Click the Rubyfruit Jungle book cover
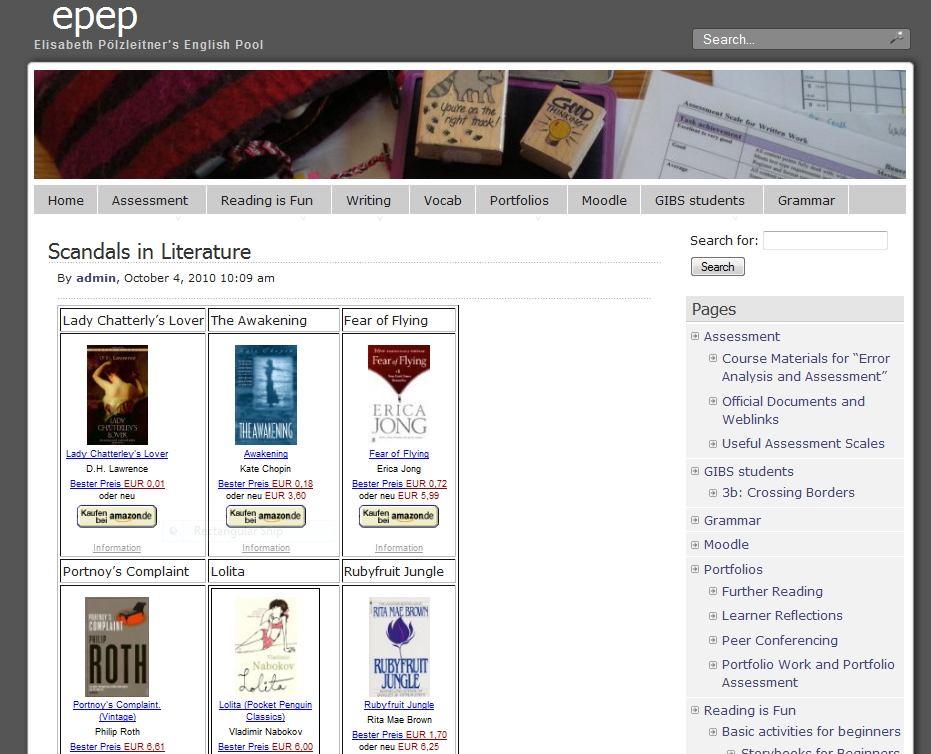The image size is (931, 754). (x=399, y=647)
